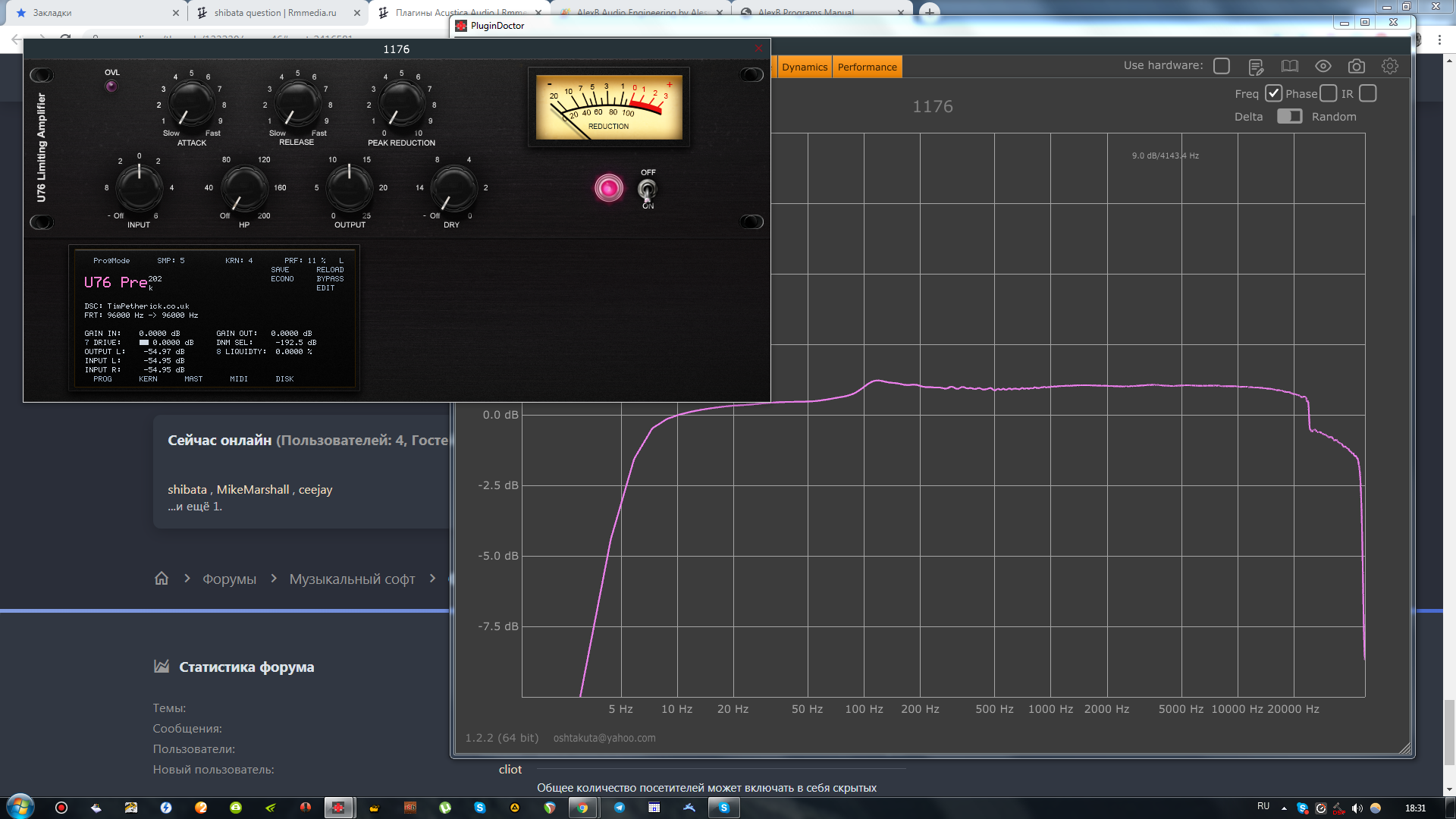Image resolution: width=1456 pixels, height=819 pixels.
Task: Open the manual book icon in PluginDoctor
Action: click(x=1289, y=66)
